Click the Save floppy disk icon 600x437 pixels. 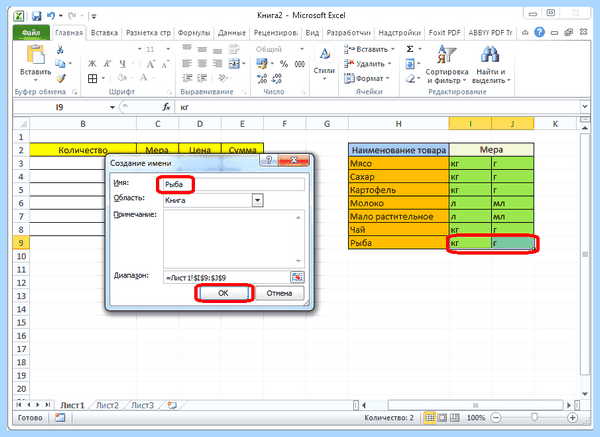(36, 16)
